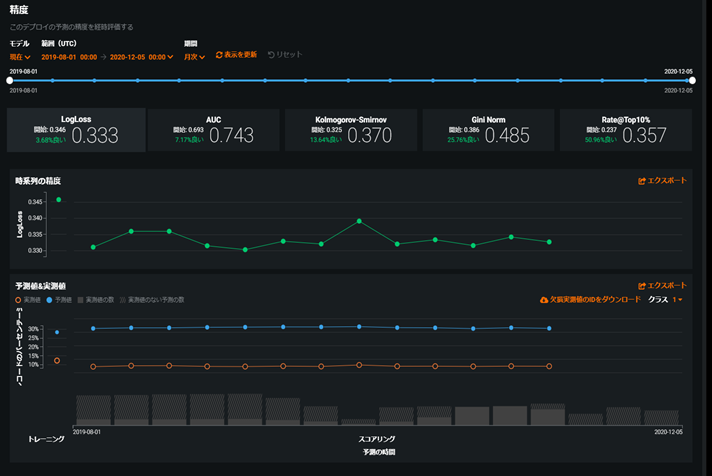This screenshot has height=476, width=712.
Task: Click the refresh icon beside 表示を更新
Action: (219, 55)
